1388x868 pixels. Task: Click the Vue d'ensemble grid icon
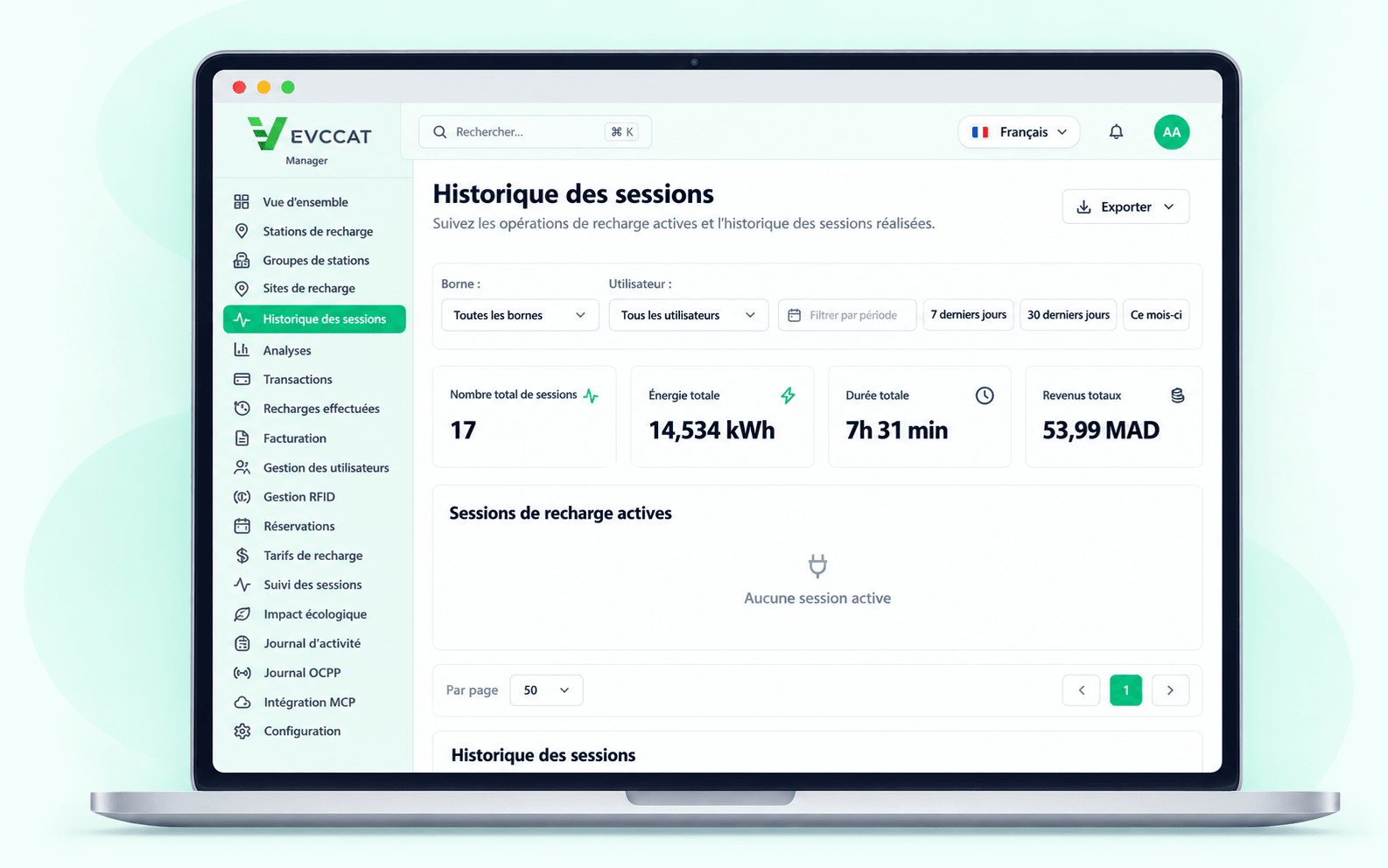[x=242, y=202]
